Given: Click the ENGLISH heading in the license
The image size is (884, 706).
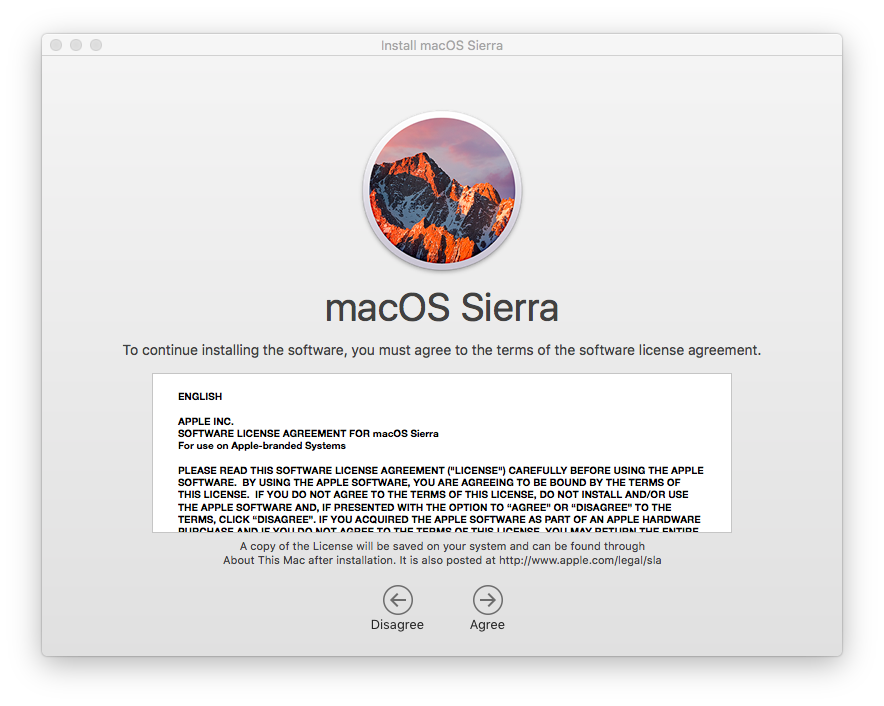Looking at the screenshot, I should click(x=200, y=396).
